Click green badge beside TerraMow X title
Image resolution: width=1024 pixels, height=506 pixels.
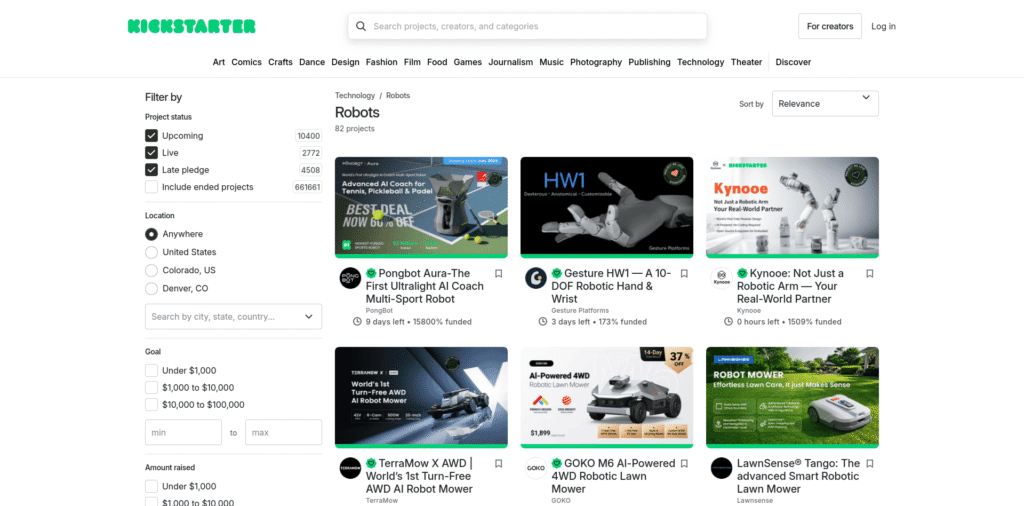click(x=371, y=463)
